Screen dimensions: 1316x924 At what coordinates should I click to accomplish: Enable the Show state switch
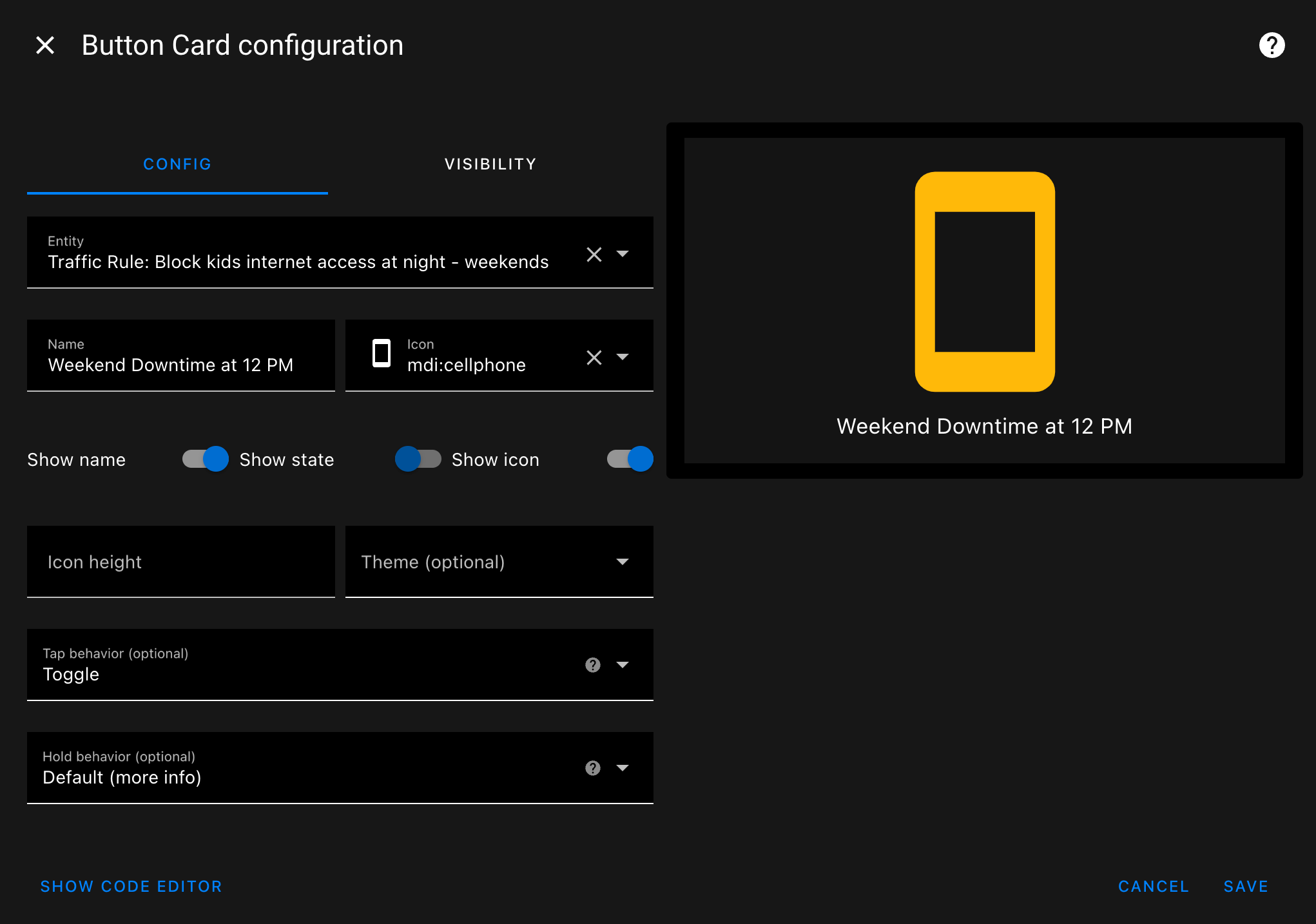click(418, 459)
